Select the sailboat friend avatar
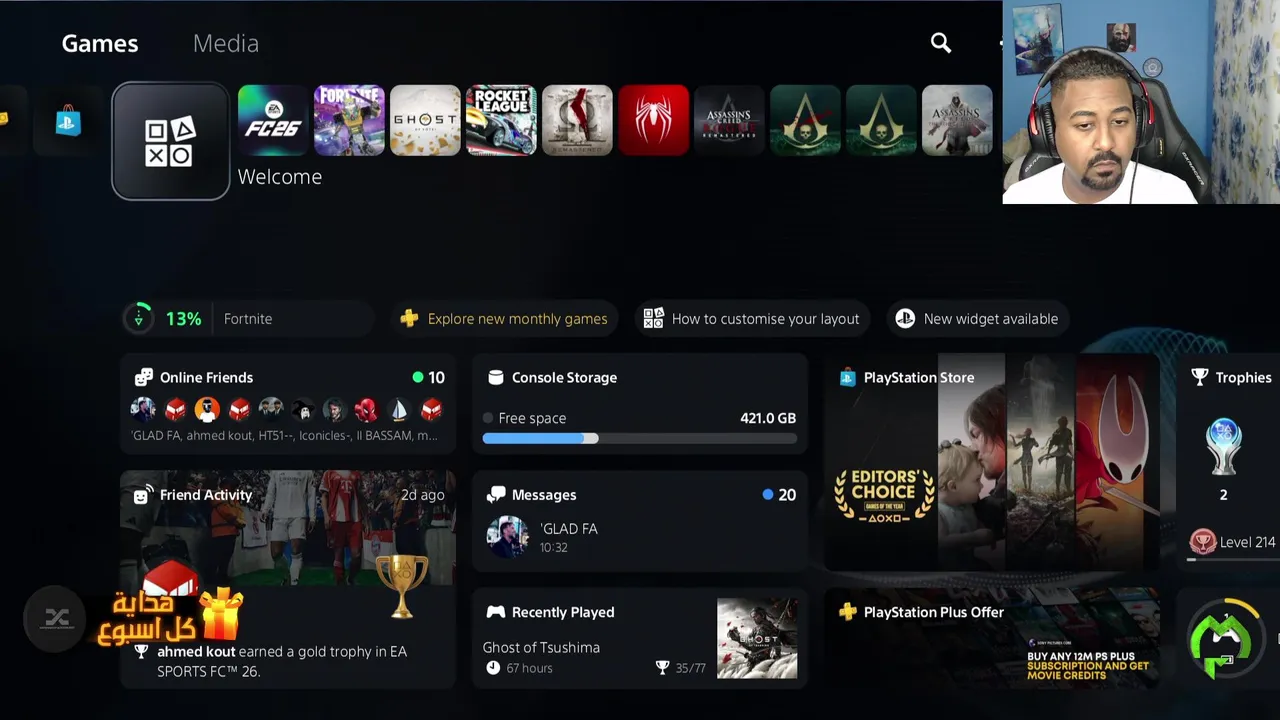Screen dimensions: 1280x720 pyautogui.click(x=399, y=408)
